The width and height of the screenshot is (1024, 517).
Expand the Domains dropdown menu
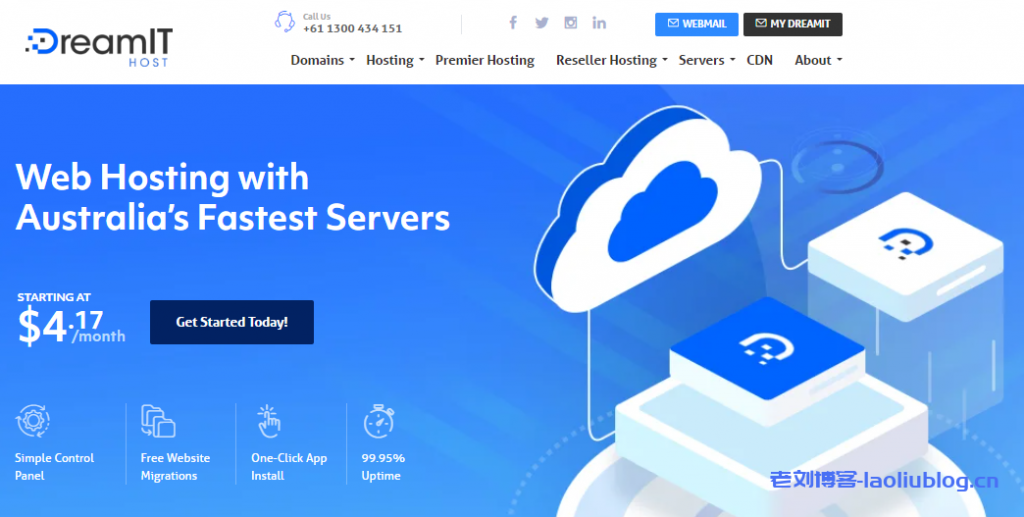click(323, 60)
